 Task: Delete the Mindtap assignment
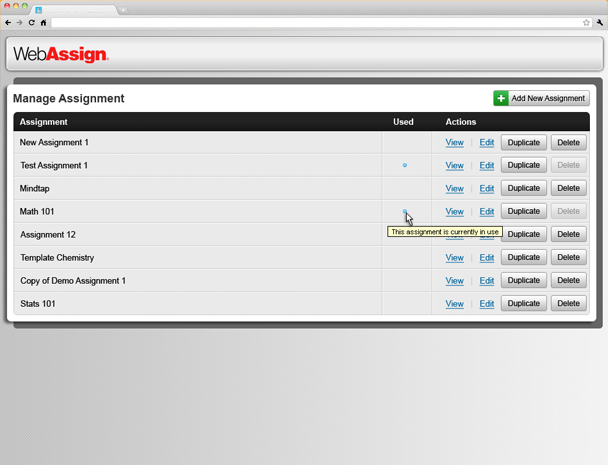click(x=568, y=189)
